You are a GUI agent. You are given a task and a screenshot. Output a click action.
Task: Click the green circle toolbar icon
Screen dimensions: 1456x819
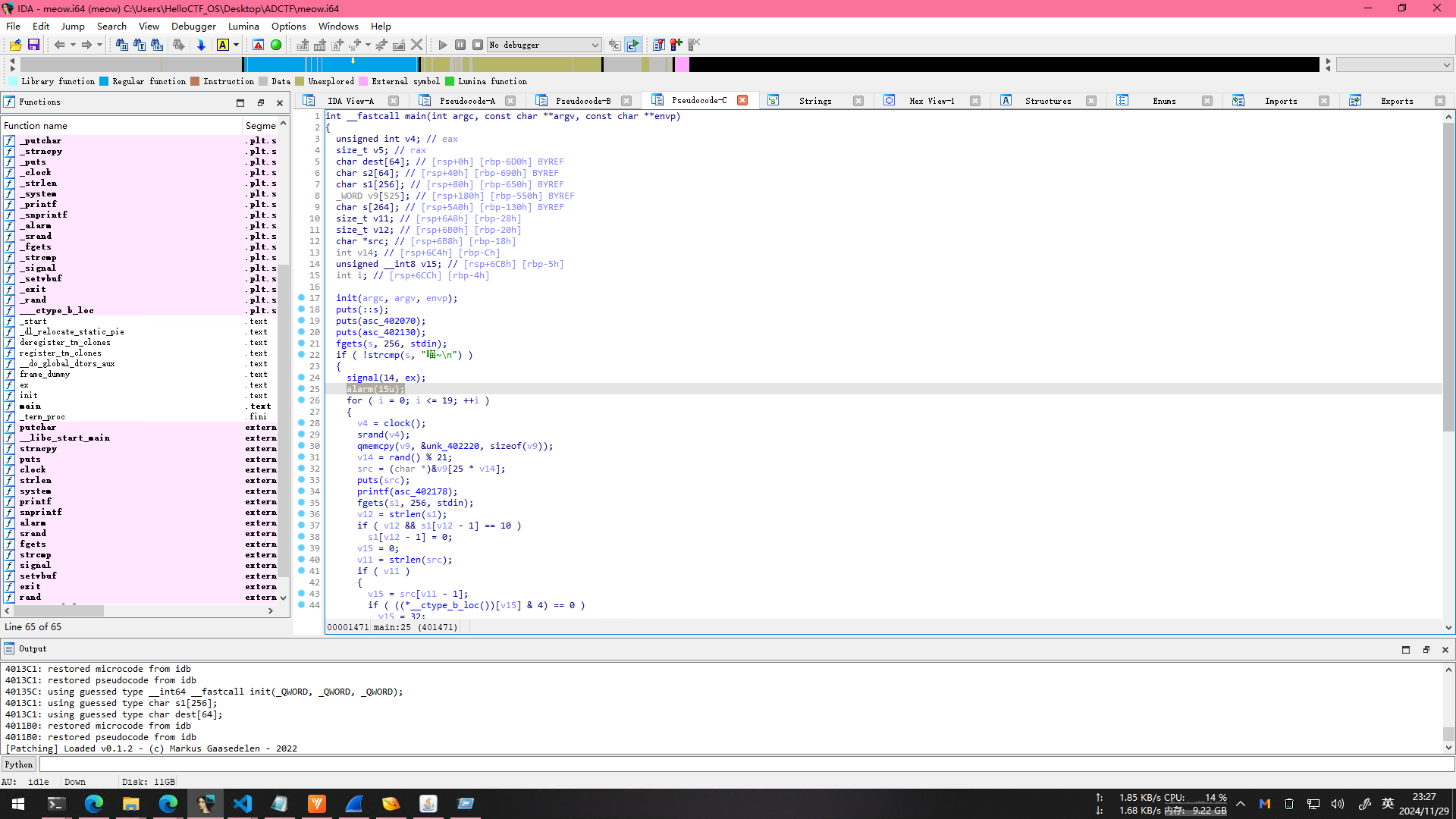(276, 45)
